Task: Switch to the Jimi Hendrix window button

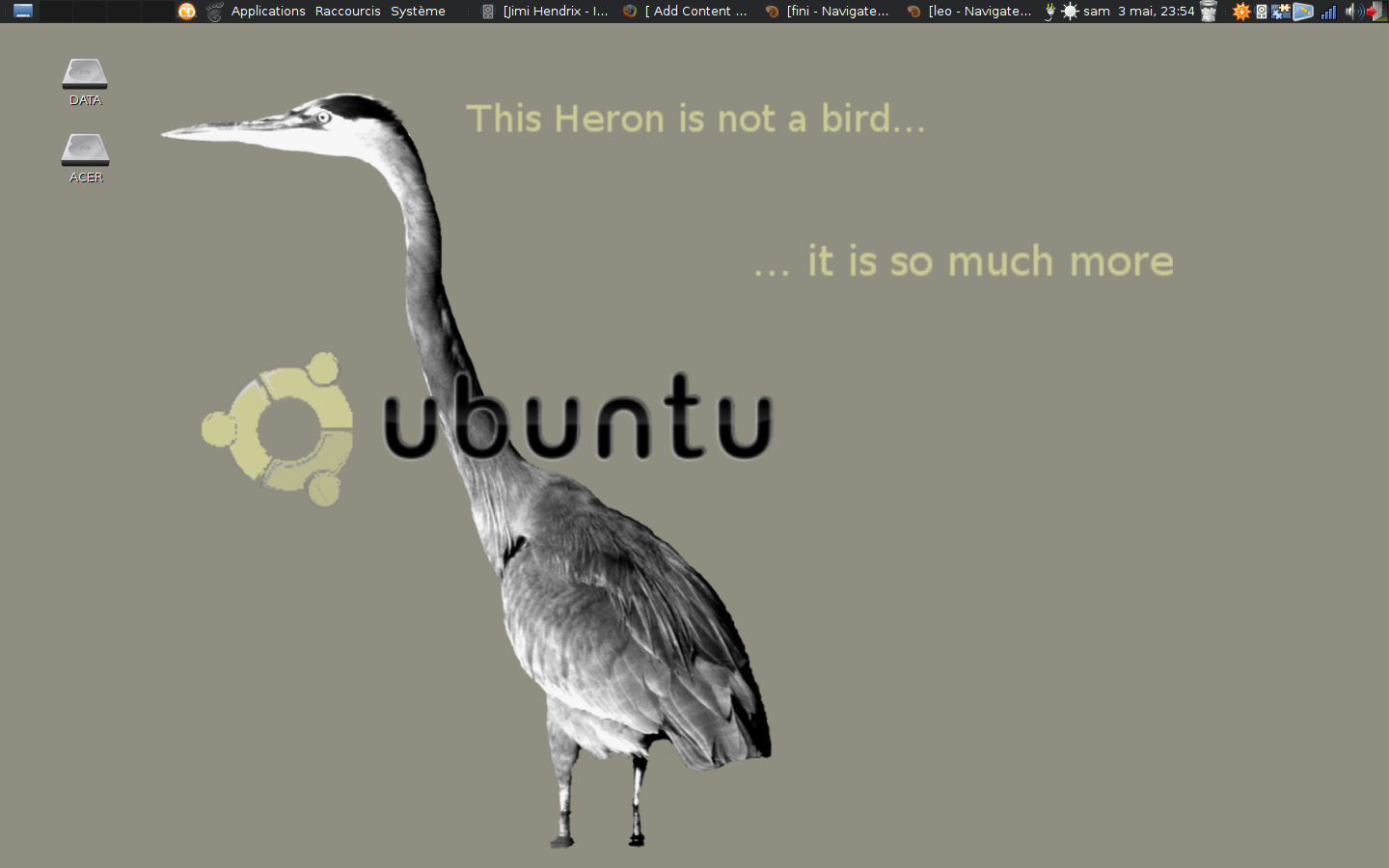Action: pyautogui.click(x=545, y=12)
